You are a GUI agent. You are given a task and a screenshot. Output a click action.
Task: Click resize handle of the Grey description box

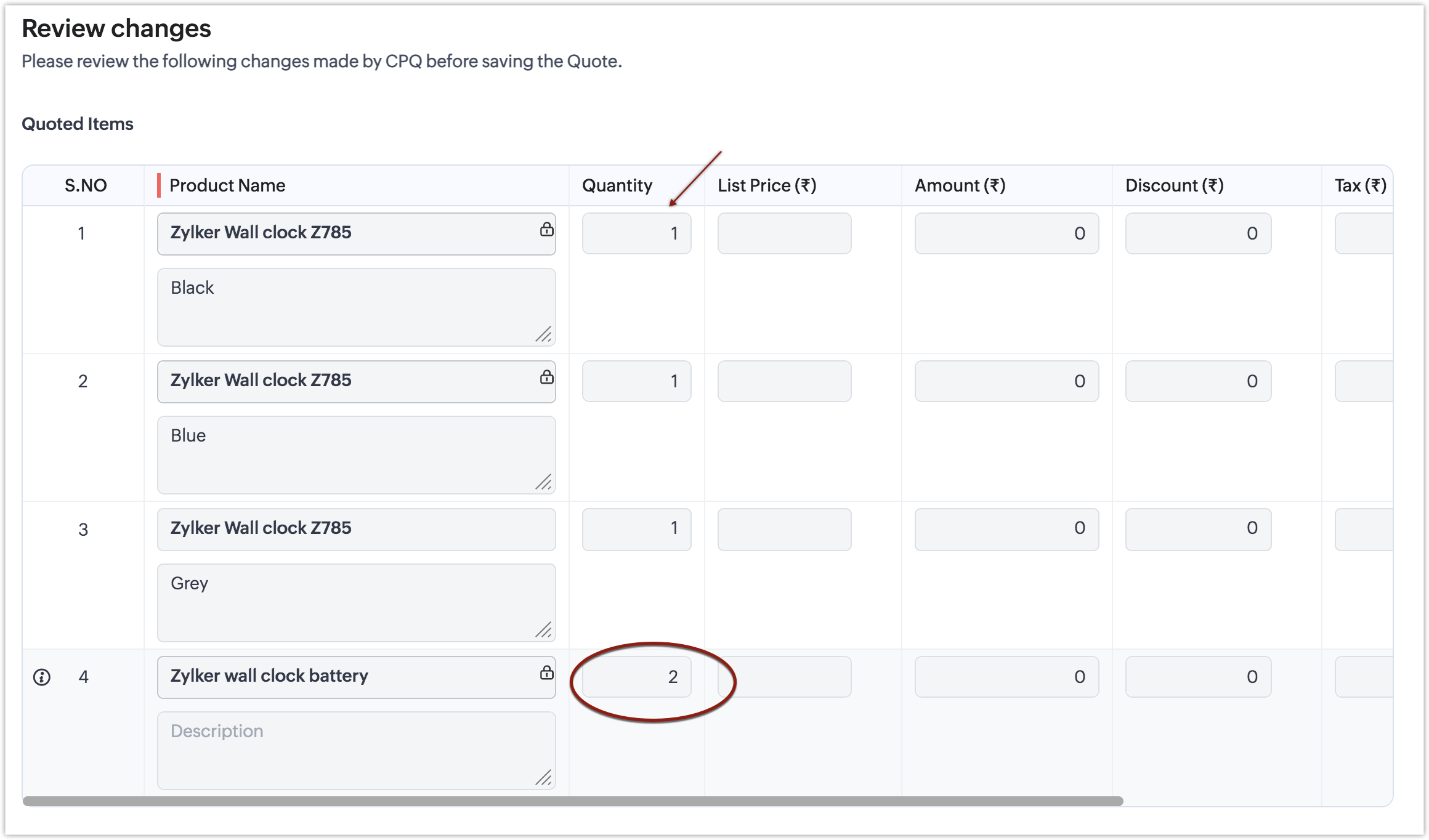tap(544, 630)
